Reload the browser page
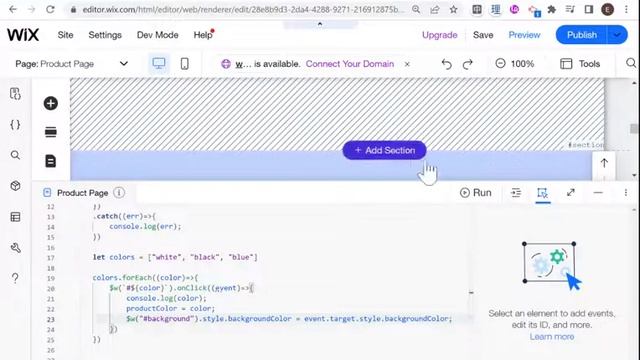The height and width of the screenshot is (360, 640). [x=50, y=9]
